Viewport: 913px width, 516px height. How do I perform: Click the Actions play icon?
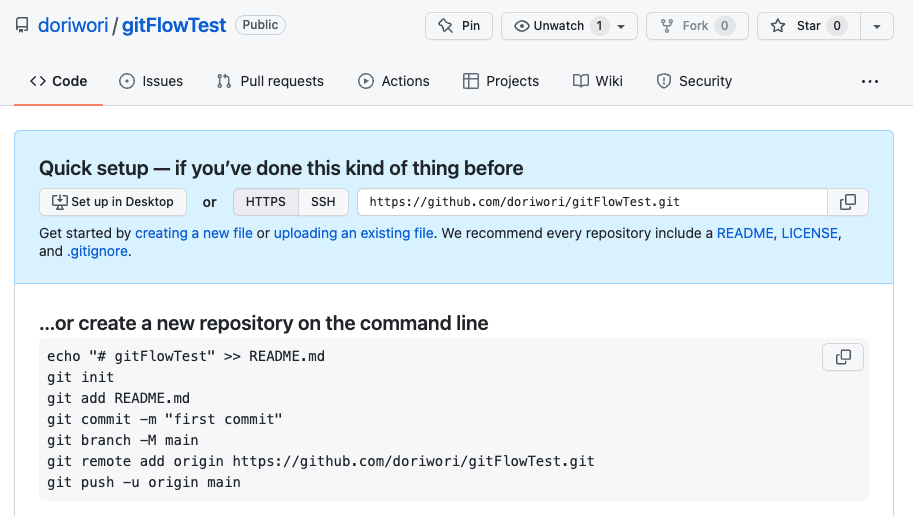pyautogui.click(x=366, y=81)
